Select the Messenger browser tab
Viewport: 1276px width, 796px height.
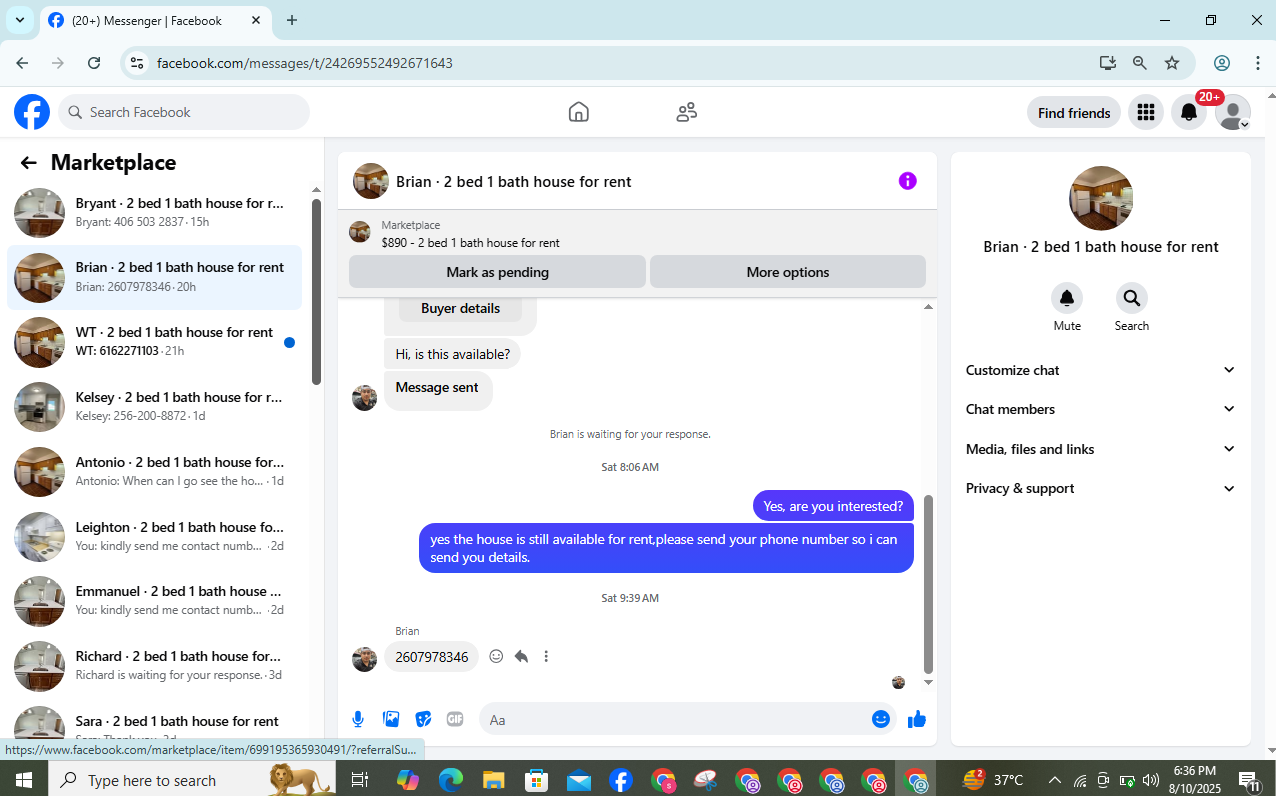(155, 20)
